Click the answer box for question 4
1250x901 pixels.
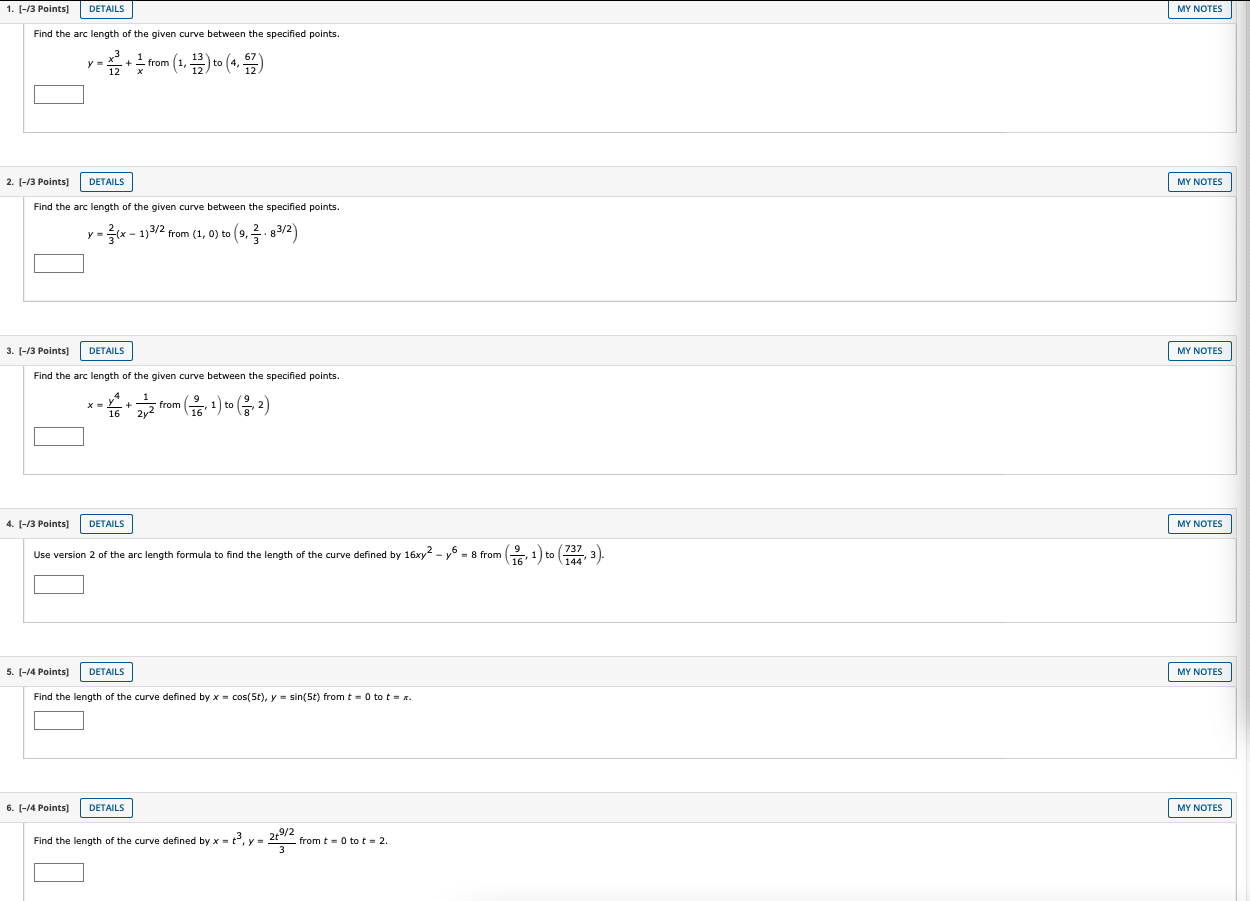coord(58,584)
